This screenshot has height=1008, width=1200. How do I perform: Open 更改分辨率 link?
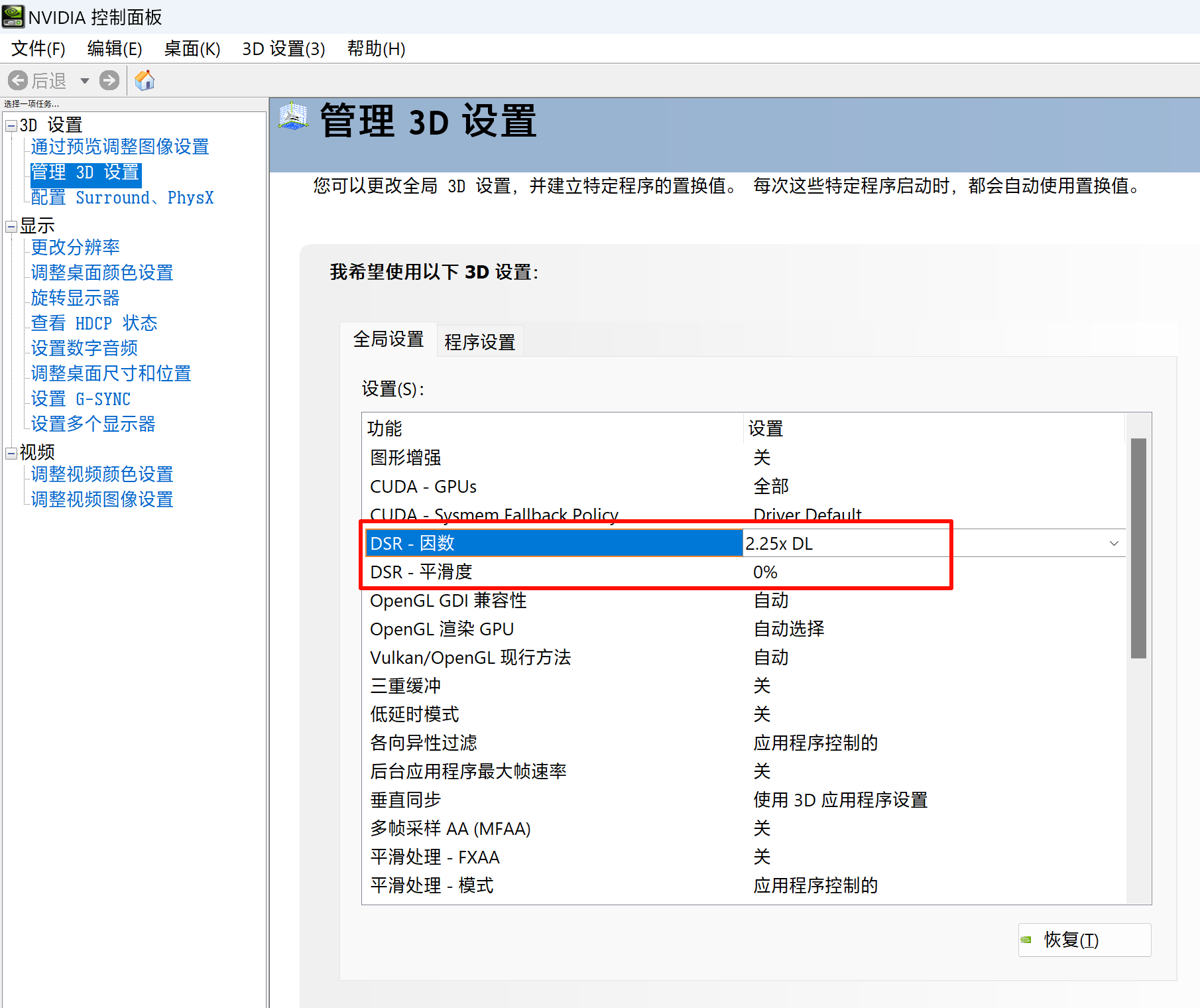point(76,247)
